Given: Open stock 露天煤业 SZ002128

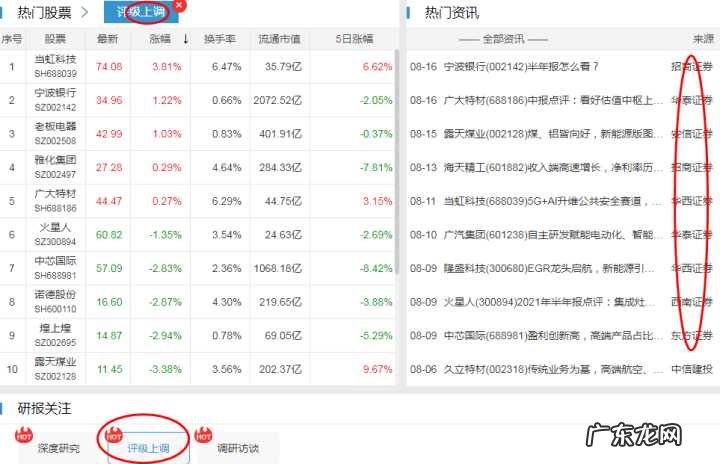Looking at the screenshot, I should click(56, 369).
